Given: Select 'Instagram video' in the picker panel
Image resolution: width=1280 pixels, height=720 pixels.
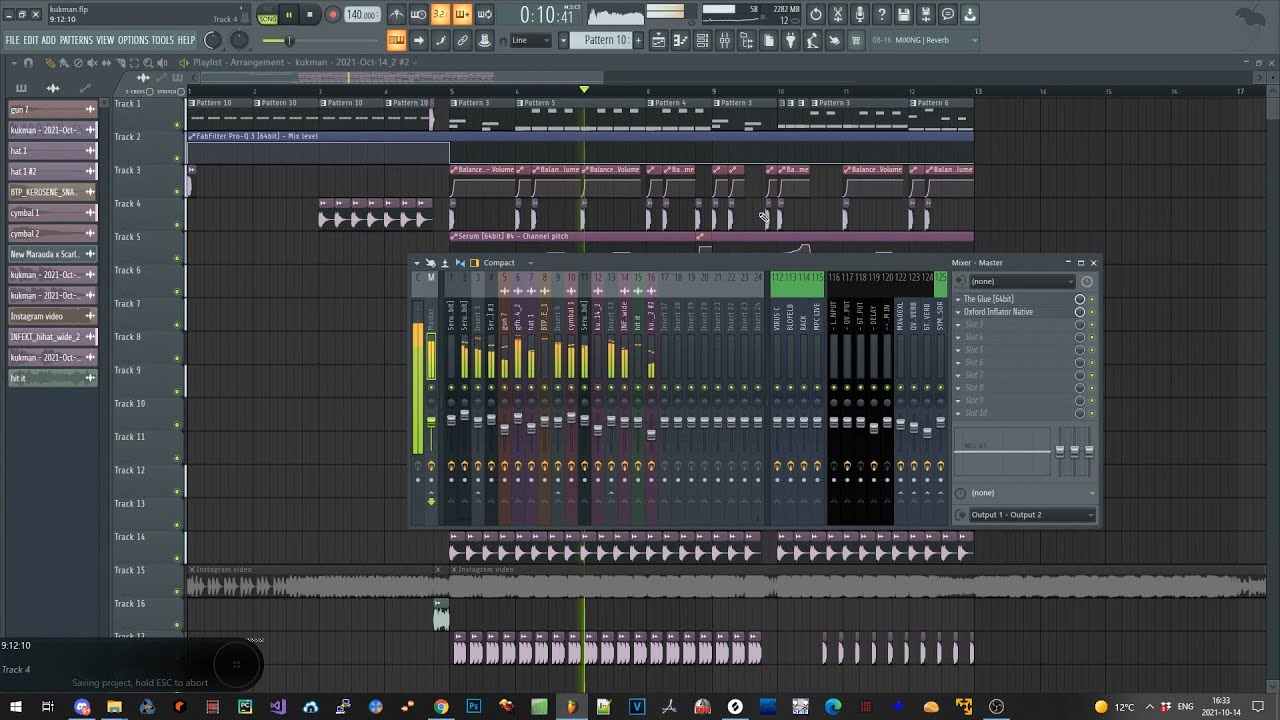Looking at the screenshot, I should pyautogui.click(x=52, y=316).
